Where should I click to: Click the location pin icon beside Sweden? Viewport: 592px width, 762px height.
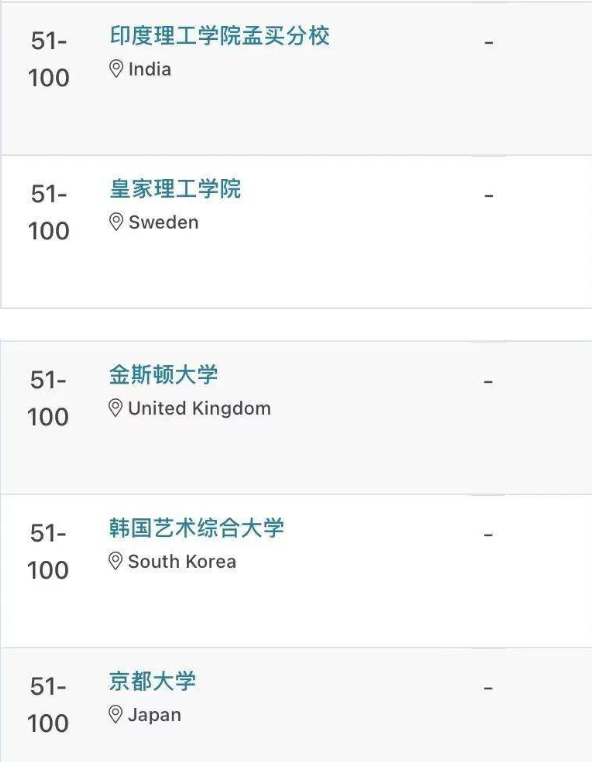click(116, 222)
